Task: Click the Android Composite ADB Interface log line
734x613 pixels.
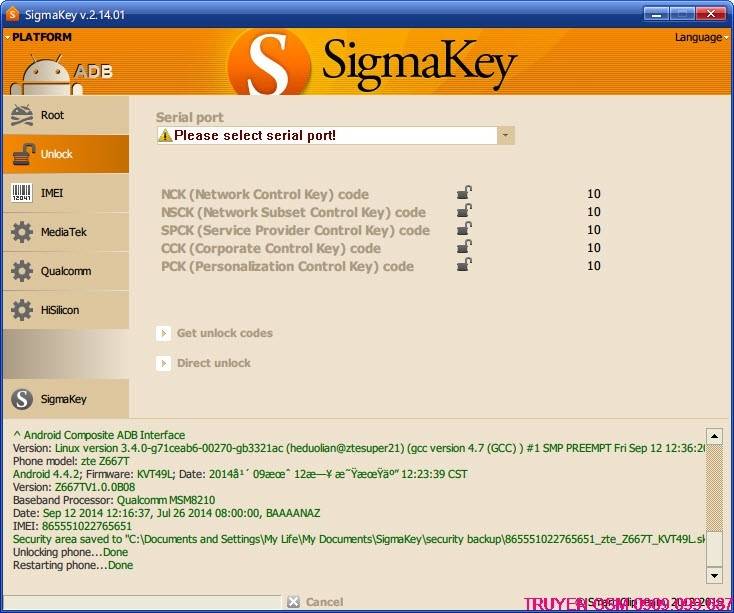Action: click(99, 435)
